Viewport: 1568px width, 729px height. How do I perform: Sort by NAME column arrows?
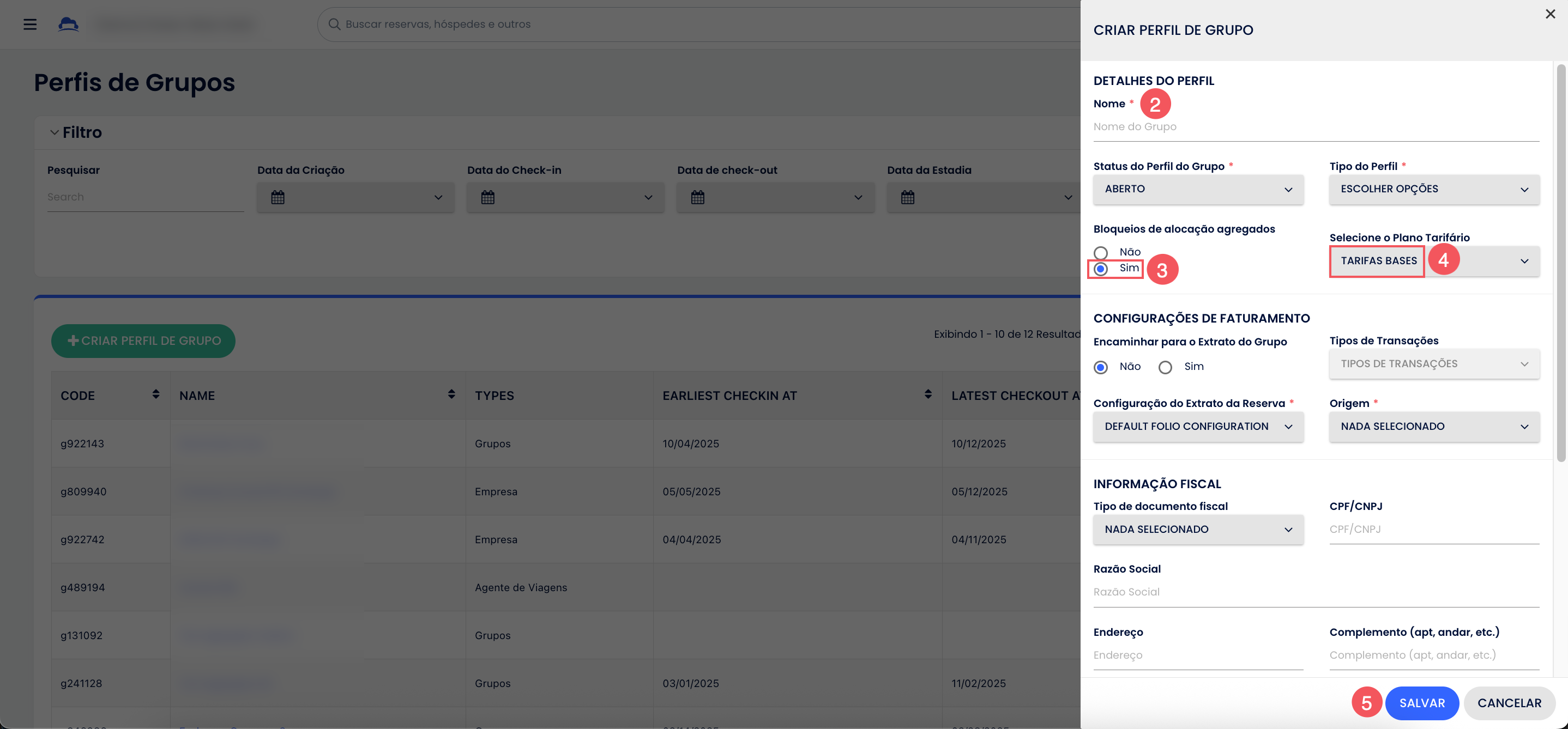(451, 394)
